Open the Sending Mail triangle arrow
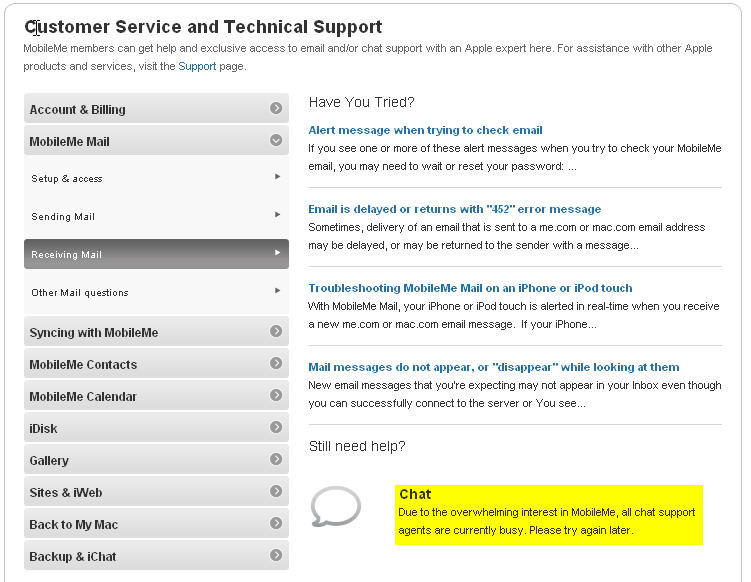 tap(277, 215)
